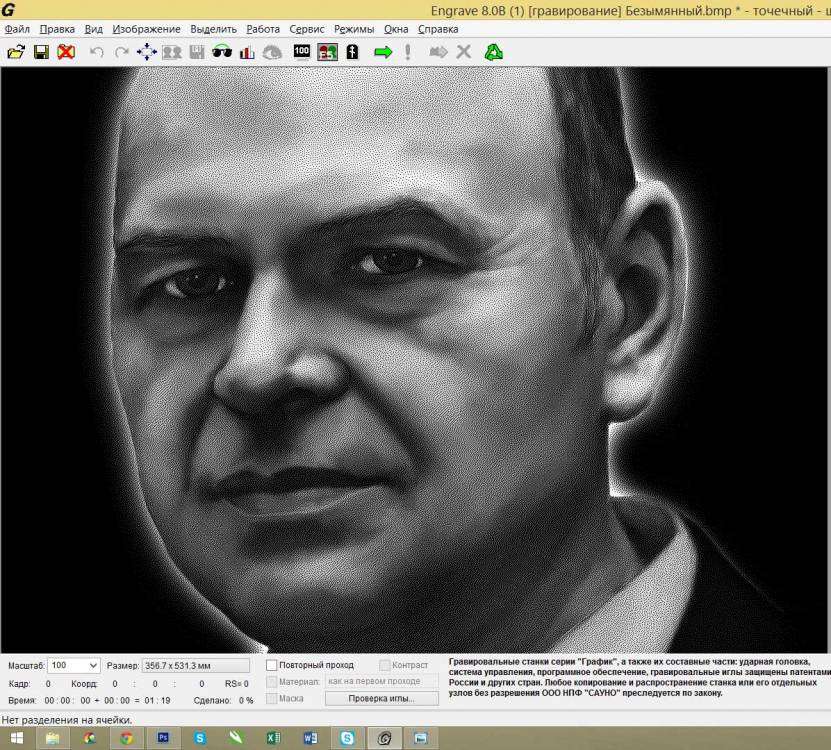Open the 'Изображение' menu
This screenshot has height=750, width=831.
pos(146,29)
